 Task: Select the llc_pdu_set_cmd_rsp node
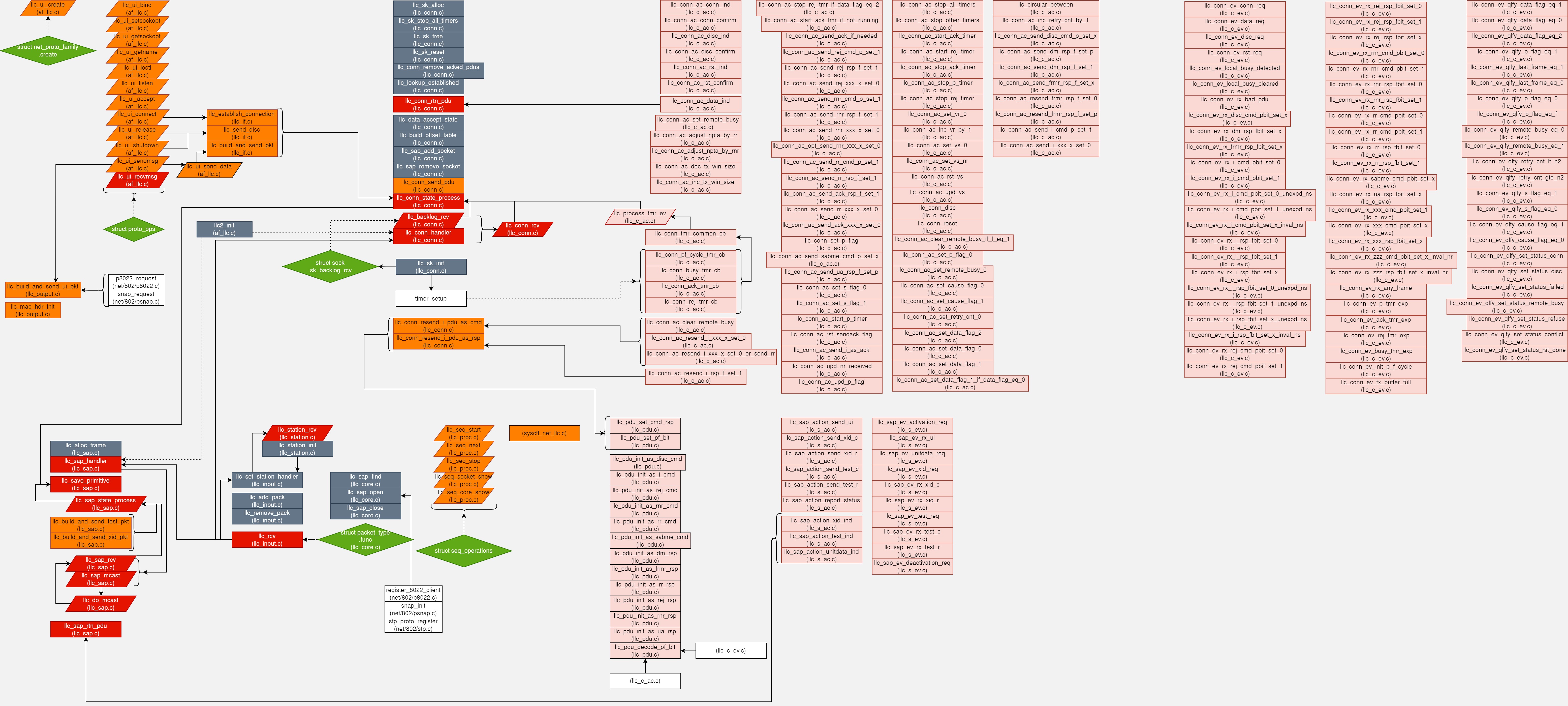point(645,426)
